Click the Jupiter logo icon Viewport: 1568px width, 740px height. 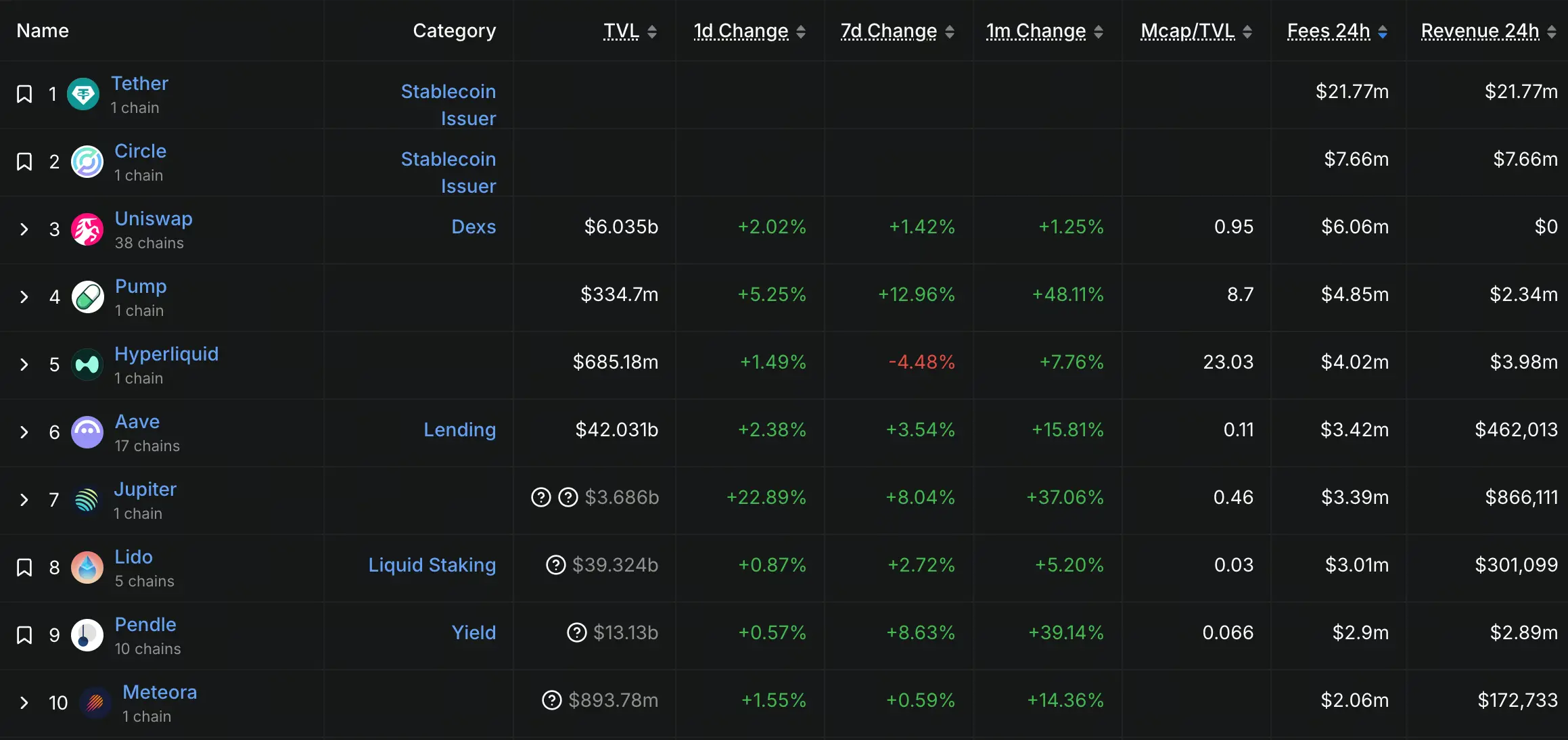click(87, 500)
